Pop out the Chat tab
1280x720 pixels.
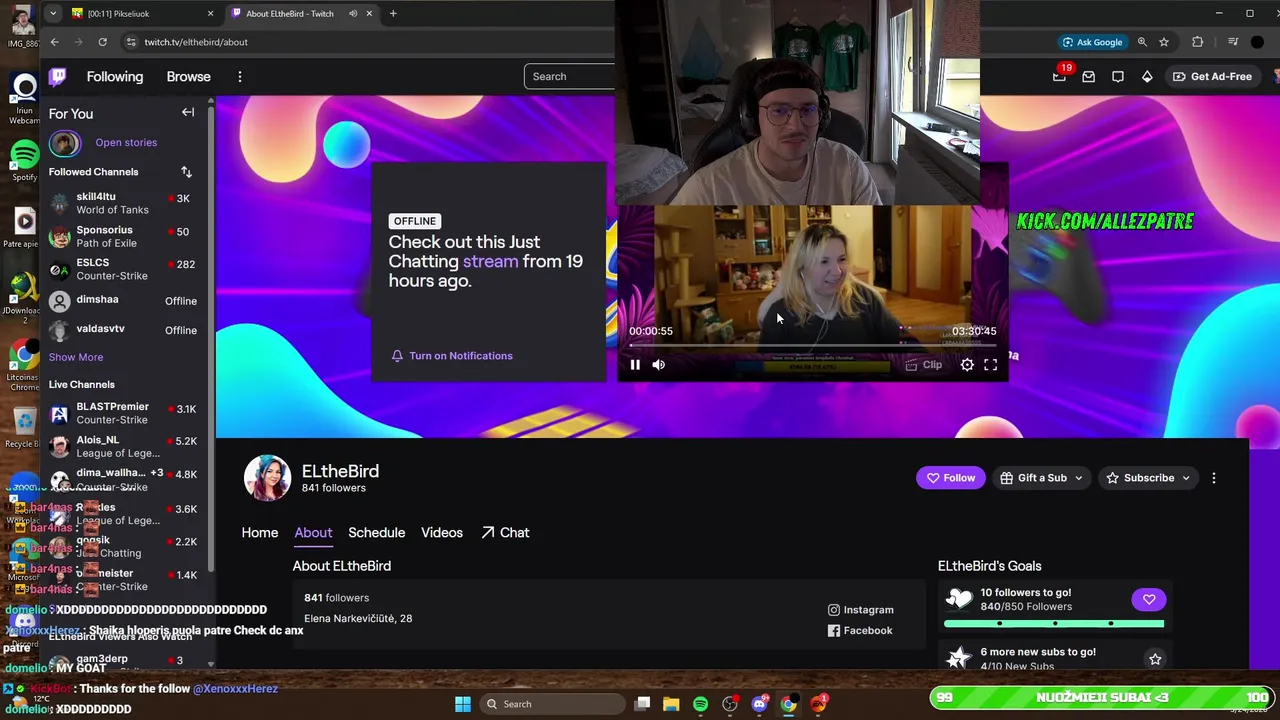click(505, 533)
